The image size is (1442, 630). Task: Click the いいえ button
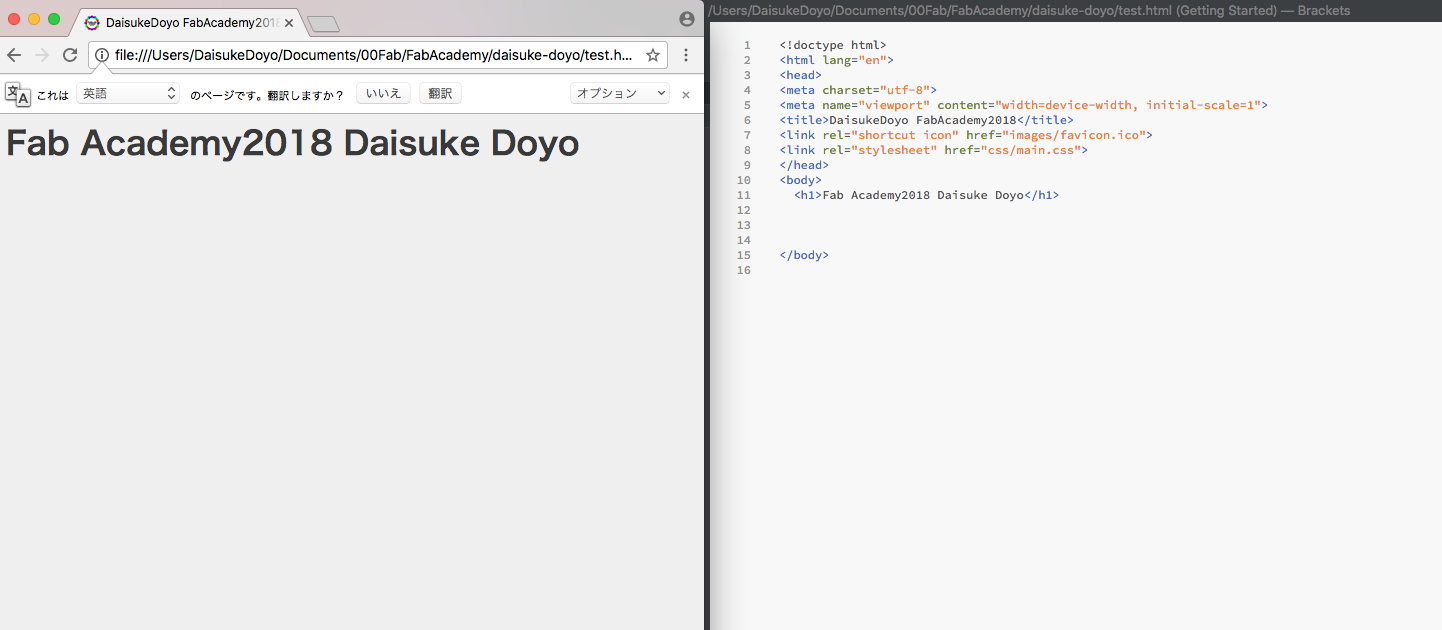point(383,94)
